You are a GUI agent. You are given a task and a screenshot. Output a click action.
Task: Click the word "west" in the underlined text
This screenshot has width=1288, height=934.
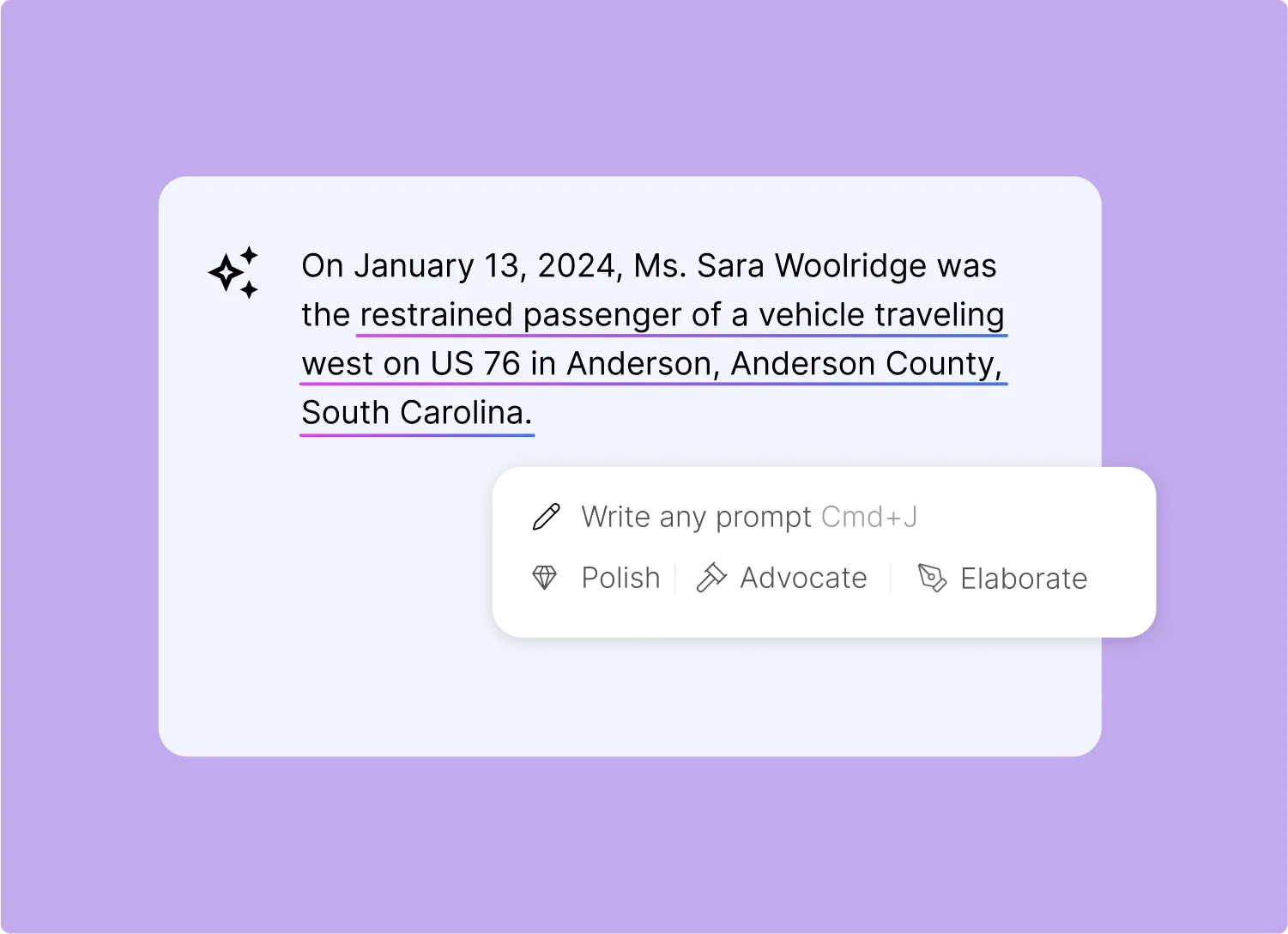click(337, 364)
